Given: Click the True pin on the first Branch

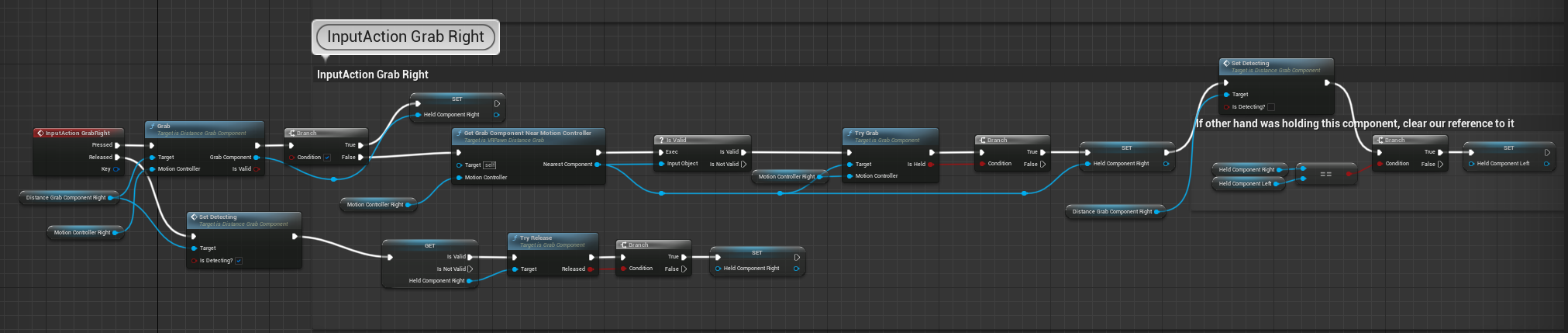Looking at the screenshot, I should [360, 145].
